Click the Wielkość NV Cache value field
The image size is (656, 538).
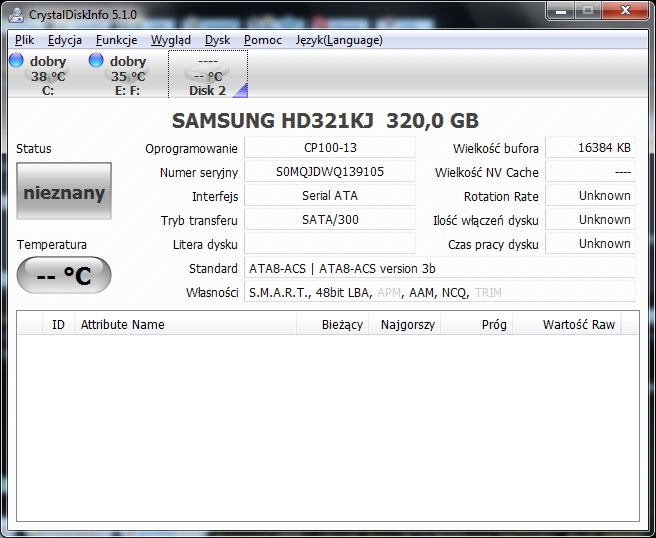coord(590,172)
